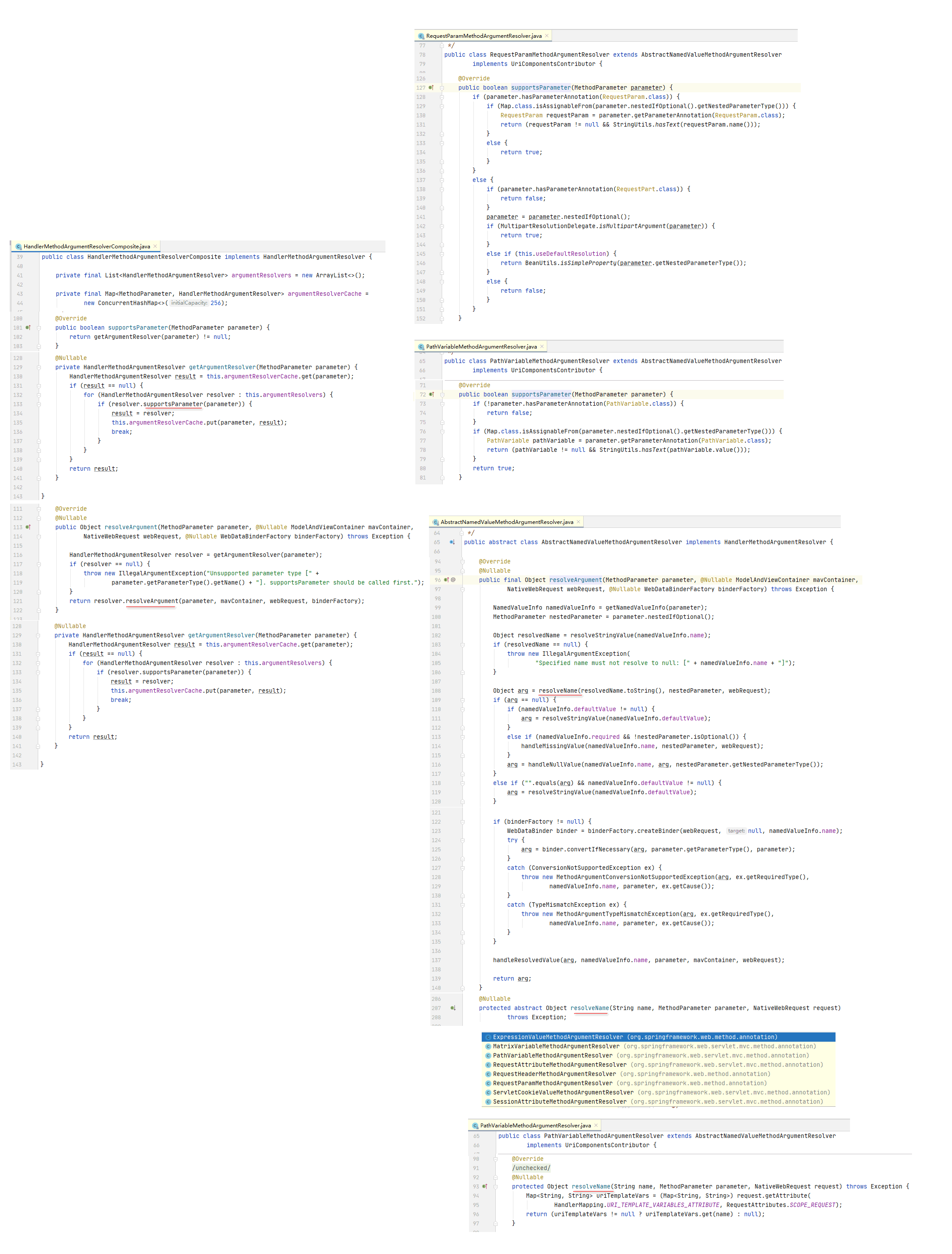
Task: Click class icon beside ServletCookieValueMethodArgumentResolver in popup
Action: tap(488, 1093)
